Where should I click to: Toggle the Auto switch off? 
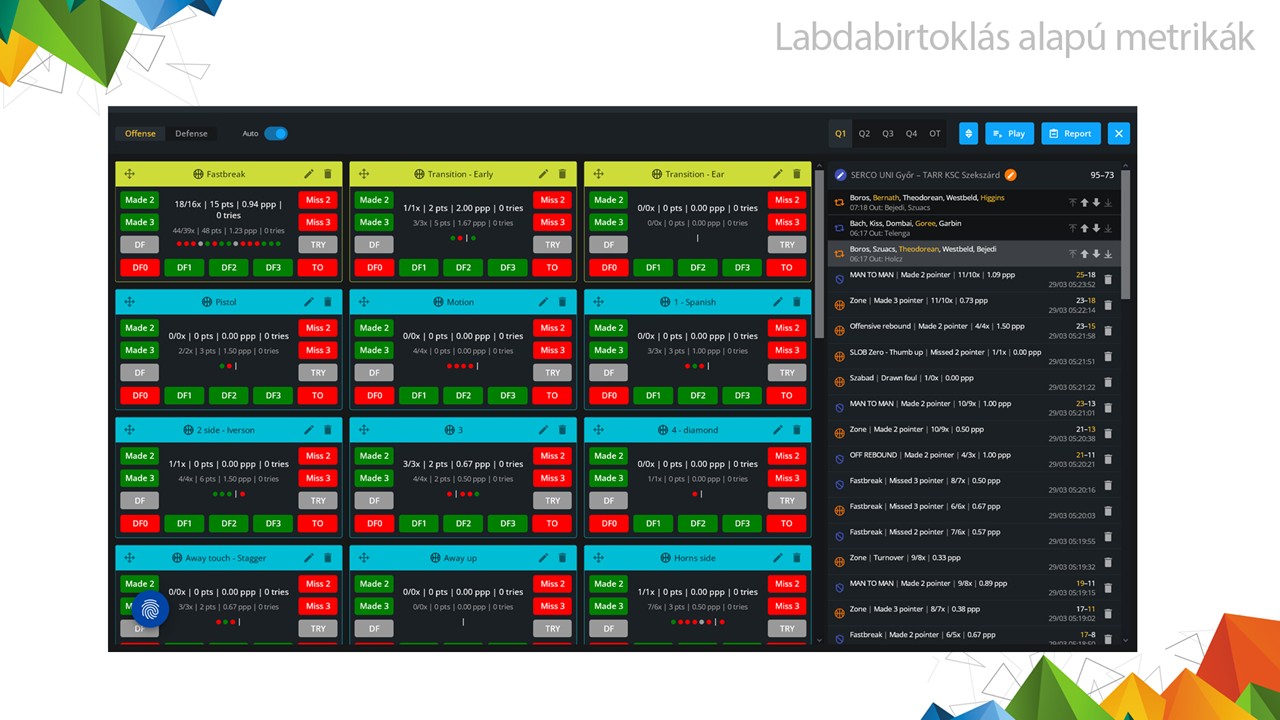point(276,133)
